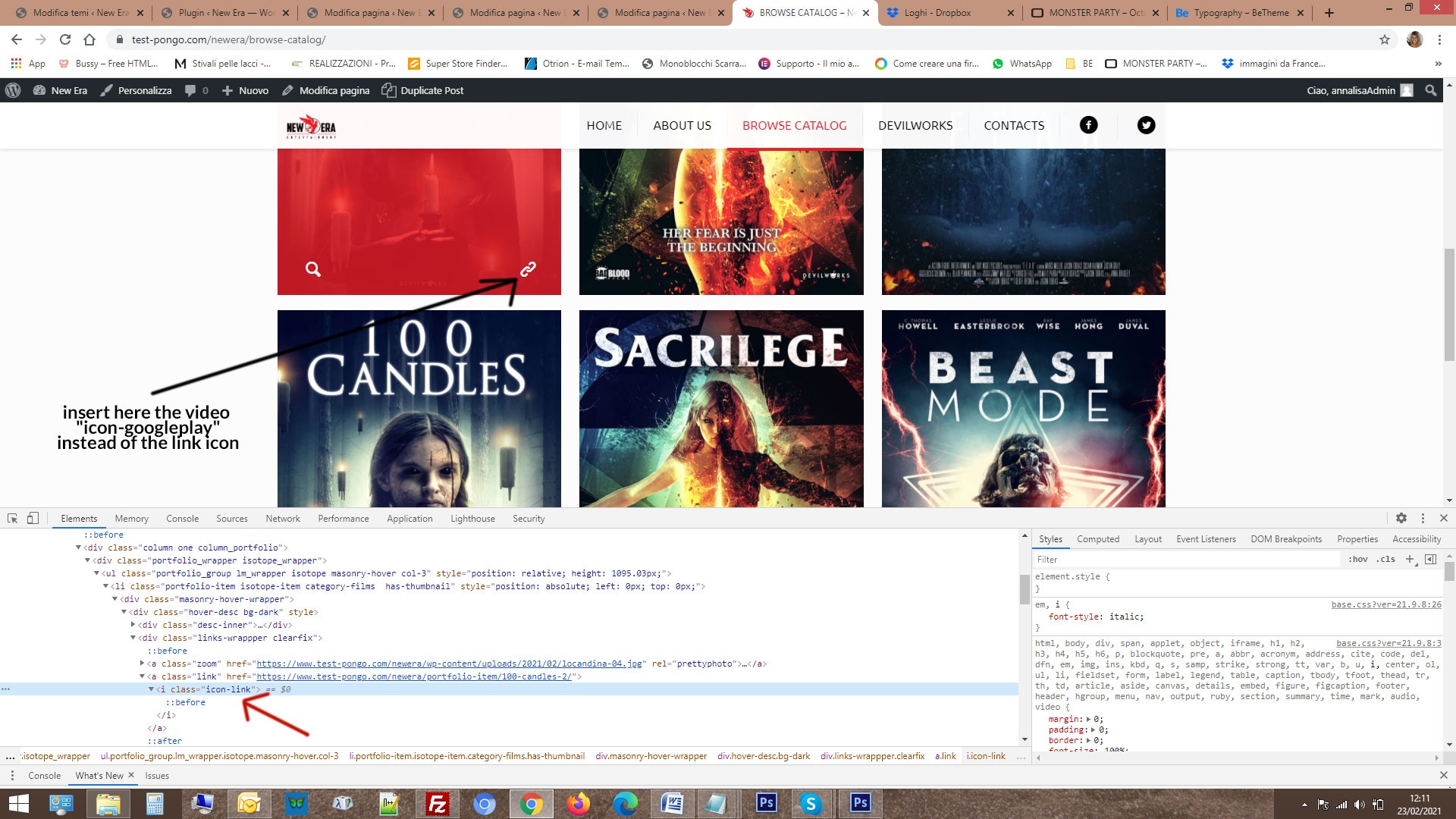Viewport: 1456px width, 819px height.
Task: Click the link chain icon on red poster
Action: [x=528, y=268]
